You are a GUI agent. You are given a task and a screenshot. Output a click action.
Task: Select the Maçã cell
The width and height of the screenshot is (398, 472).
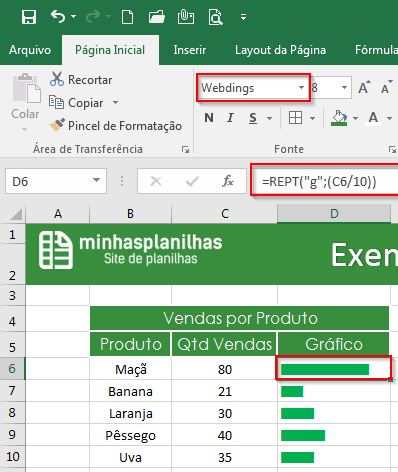point(130,369)
